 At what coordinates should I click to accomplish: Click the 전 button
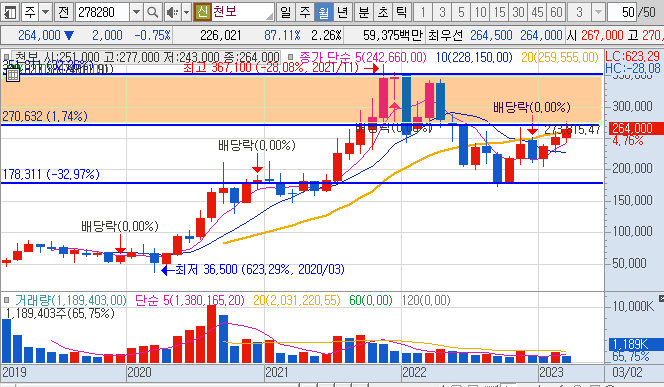[x=64, y=13]
